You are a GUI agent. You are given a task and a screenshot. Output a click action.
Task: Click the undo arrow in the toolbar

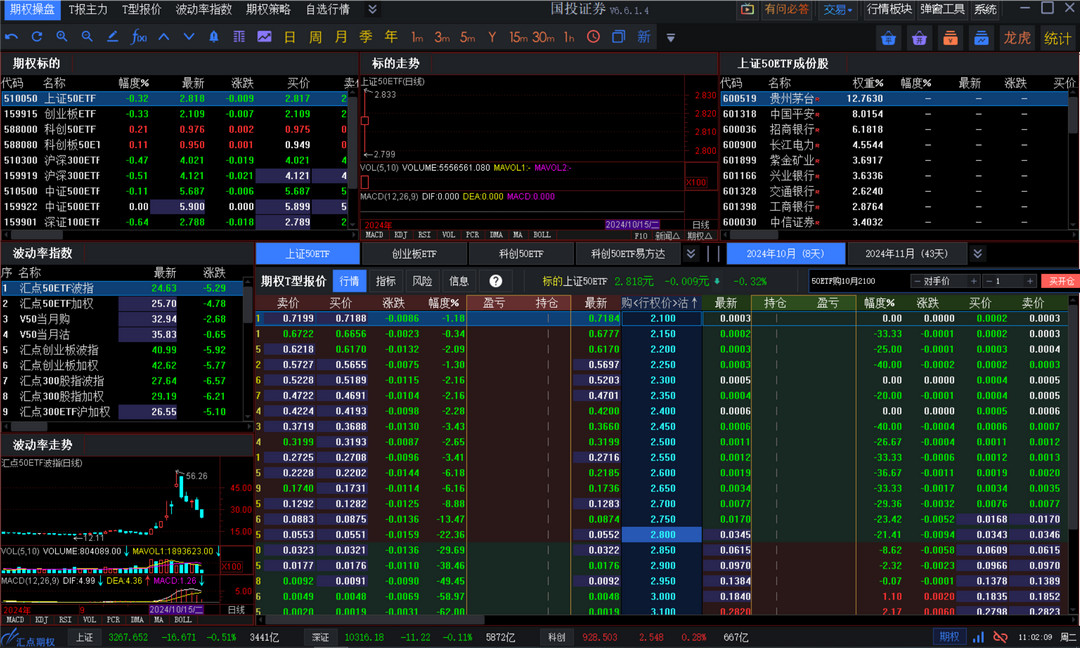coord(12,37)
